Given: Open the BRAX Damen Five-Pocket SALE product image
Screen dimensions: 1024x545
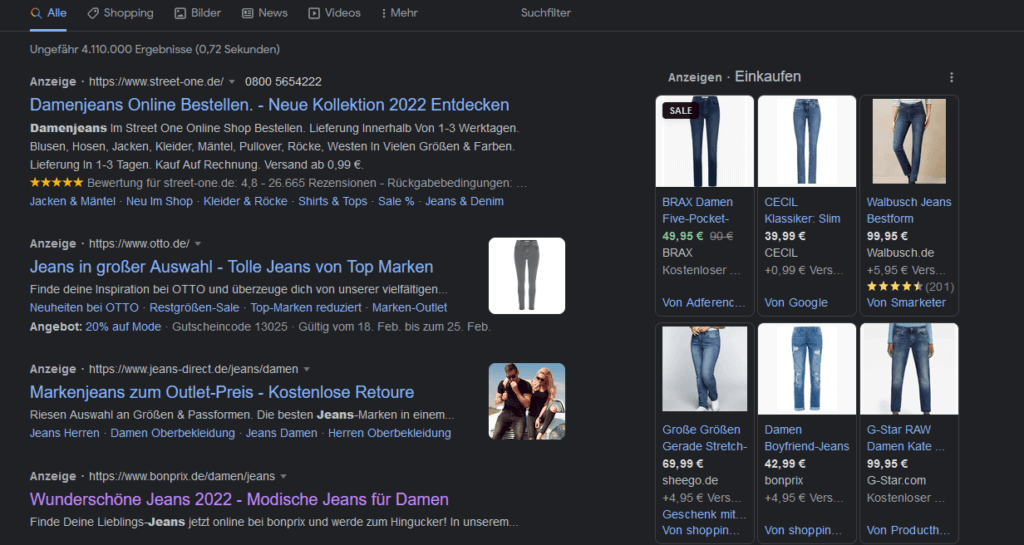Looking at the screenshot, I should tap(704, 141).
